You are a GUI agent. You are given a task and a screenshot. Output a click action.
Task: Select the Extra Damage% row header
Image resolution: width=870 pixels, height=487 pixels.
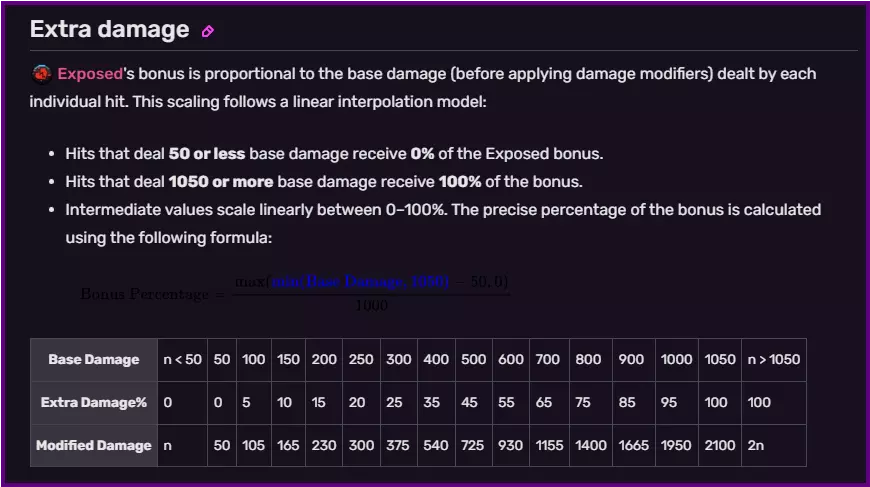pos(94,402)
